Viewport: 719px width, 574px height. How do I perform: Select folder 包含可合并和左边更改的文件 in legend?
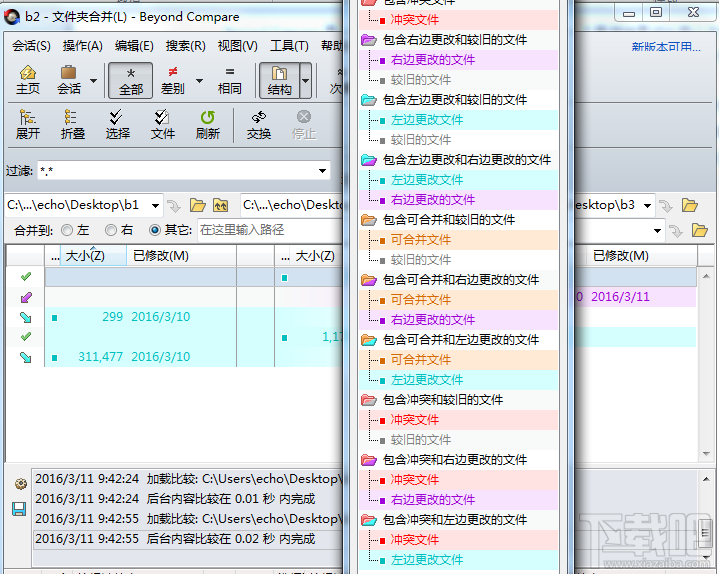coord(461,340)
